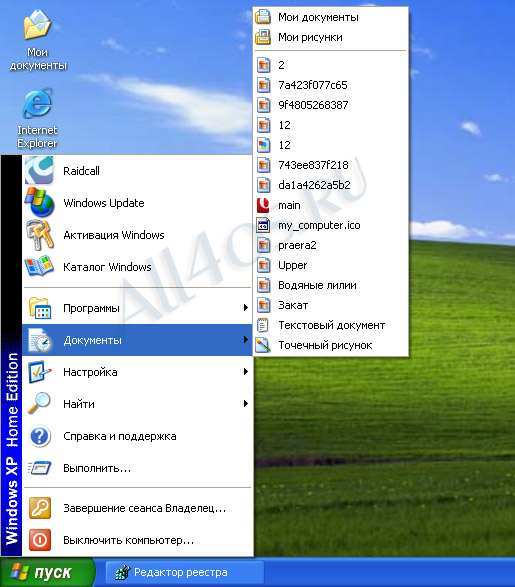Click the highlighted Документы label

[x=92, y=340]
